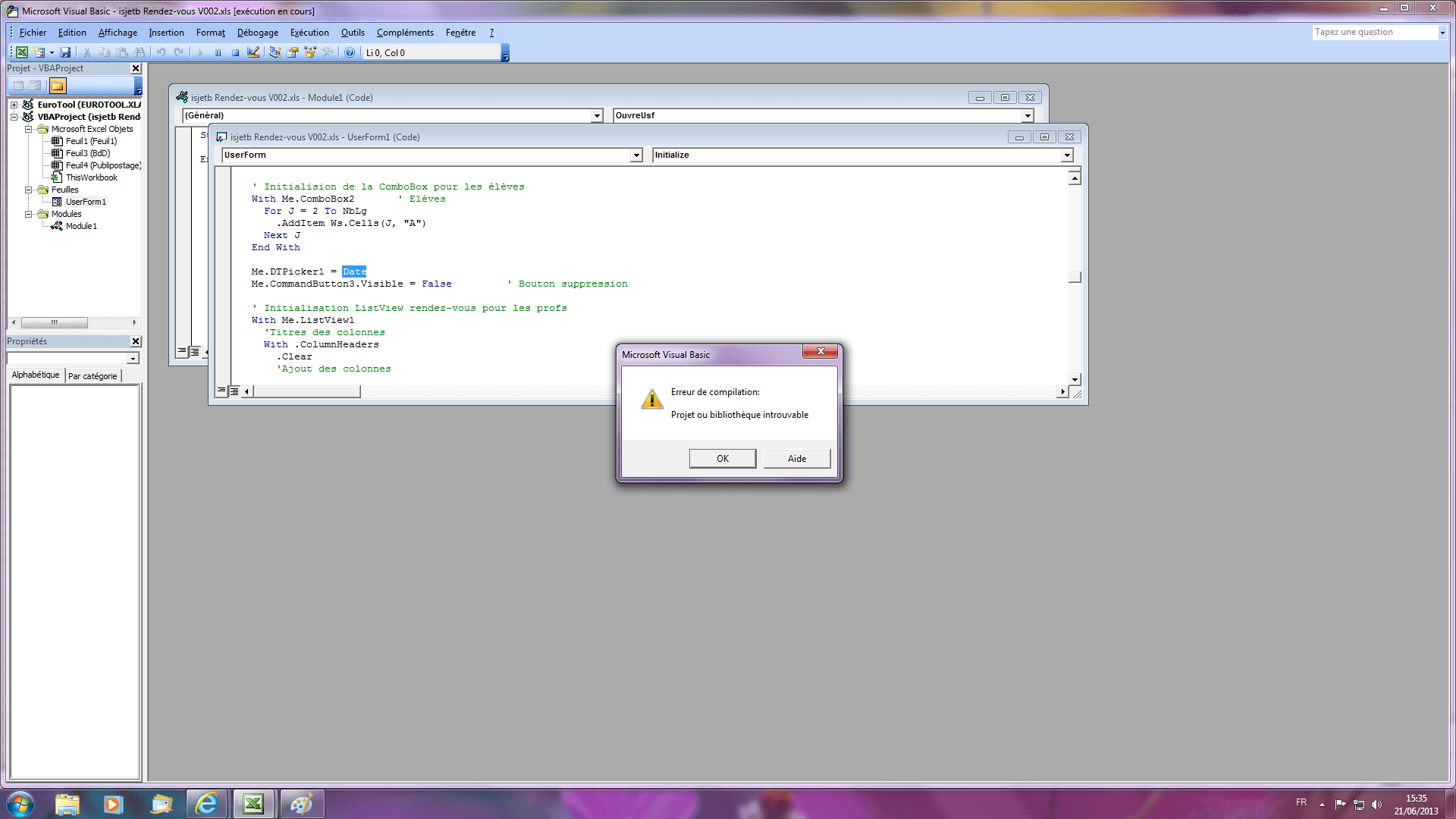Select Feuil3 (BdD) in project tree
This screenshot has height=819, width=1456.
pos(87,153)
